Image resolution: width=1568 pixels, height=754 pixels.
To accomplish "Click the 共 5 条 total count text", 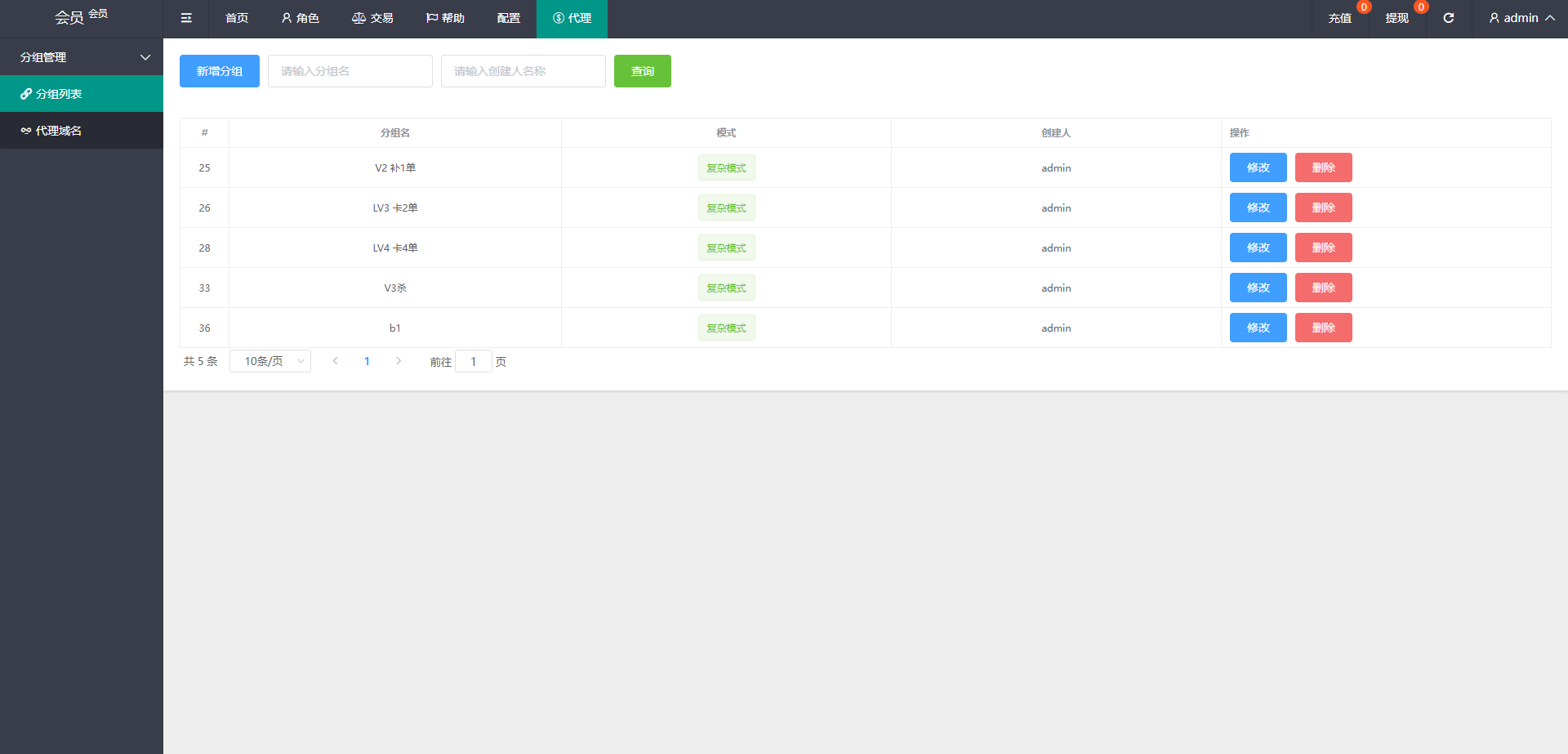I will pos(200,361).
